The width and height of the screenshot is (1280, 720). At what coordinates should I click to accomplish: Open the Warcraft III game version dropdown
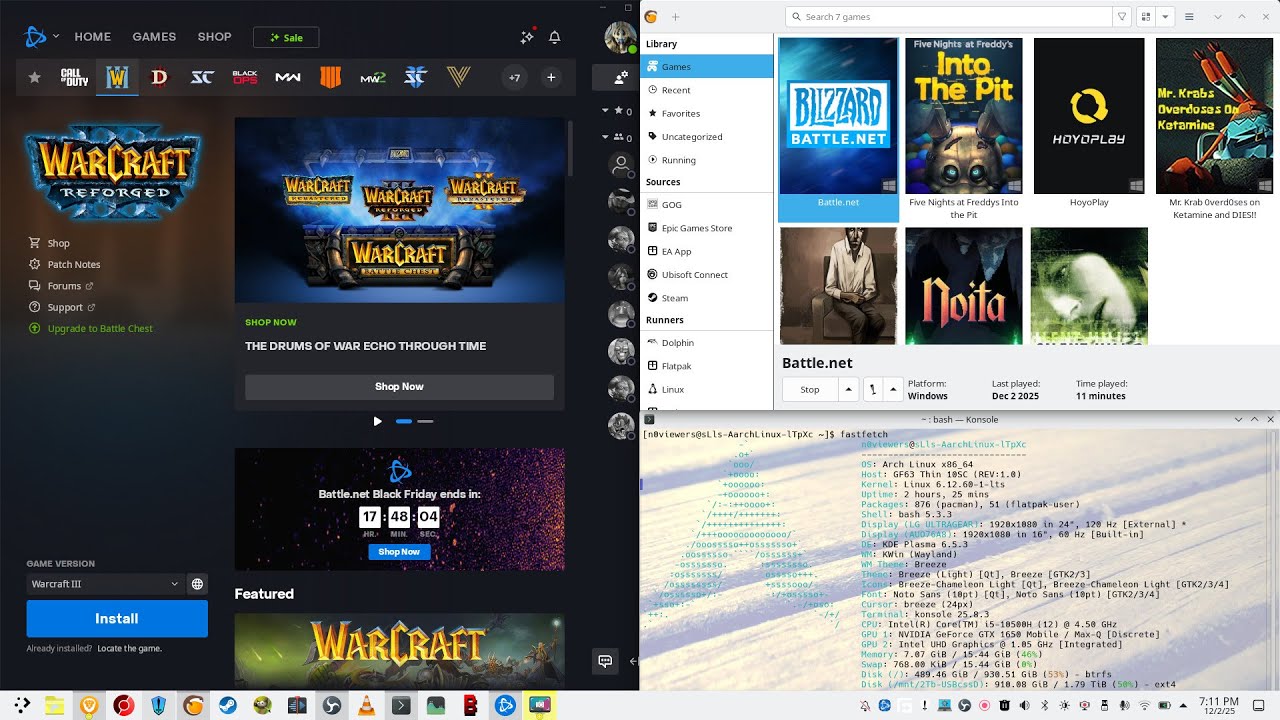(105, 584)
